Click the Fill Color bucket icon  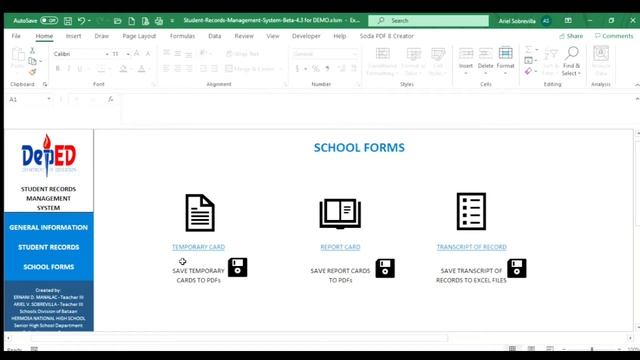click(x=123, y=69)
